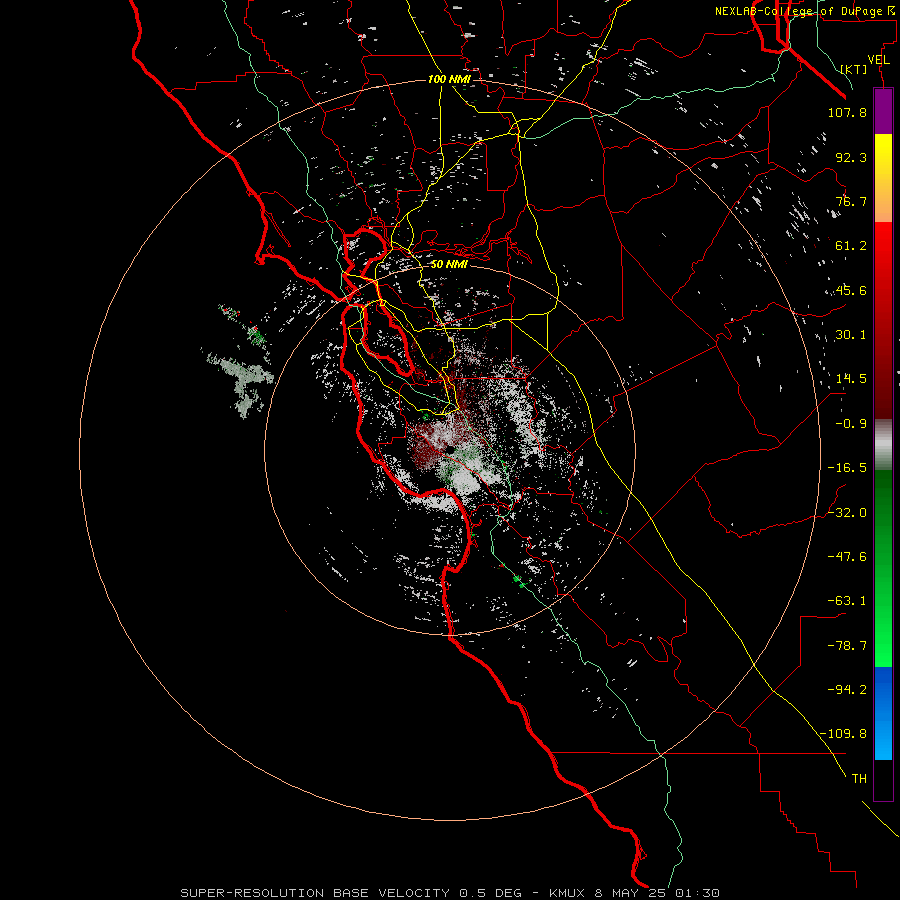Click the [KT] units label
Image resolution: width=900 pixels, height=900 pixels.
click(854, 69)
